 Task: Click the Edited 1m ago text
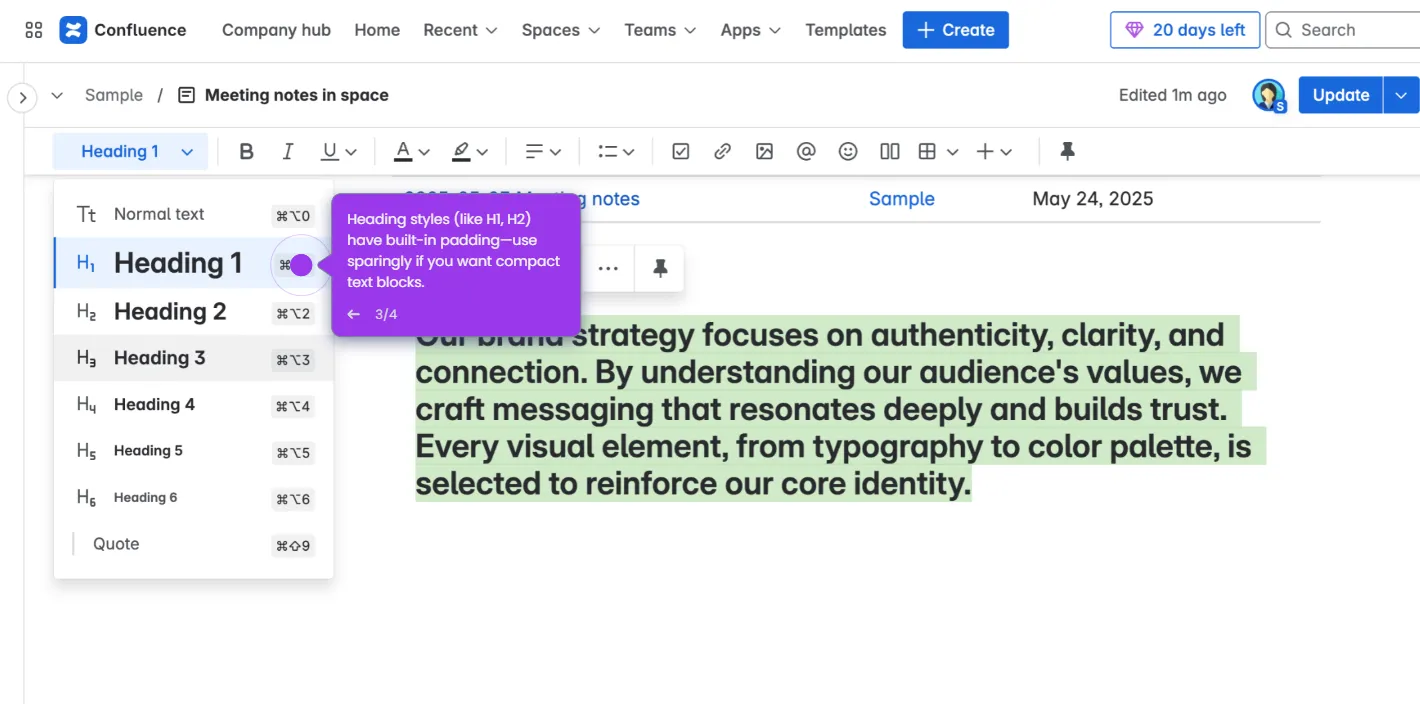(x=1173, y=95)
